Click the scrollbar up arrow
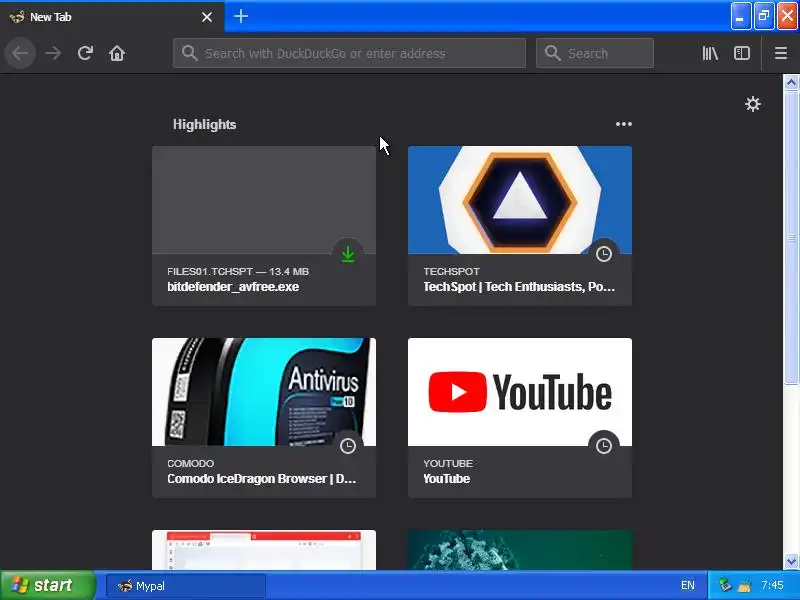 pyautogui.click(x=791, y=83)
